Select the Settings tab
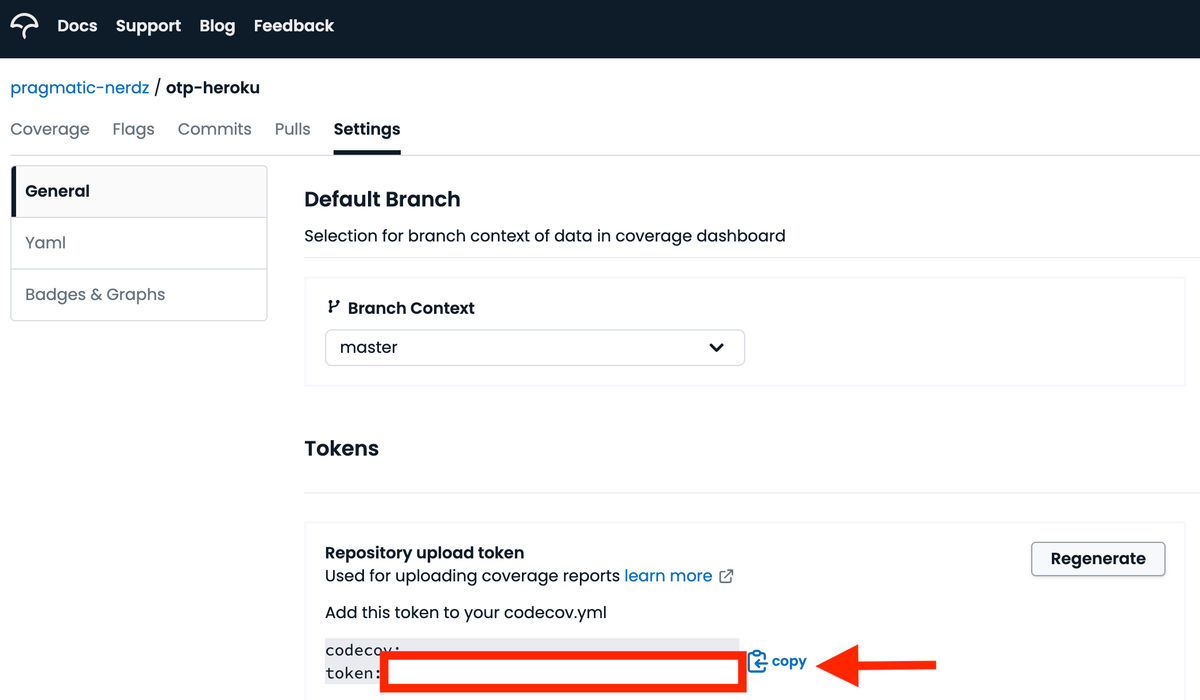 [x=367, y=129]
